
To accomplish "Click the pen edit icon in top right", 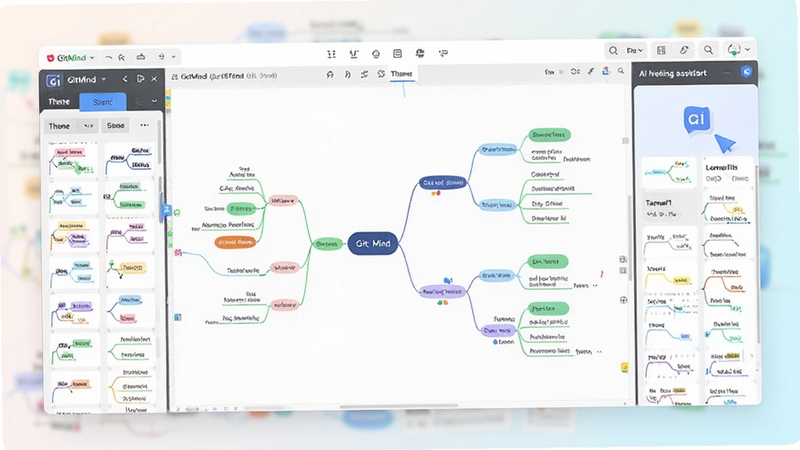I will 684,50.
